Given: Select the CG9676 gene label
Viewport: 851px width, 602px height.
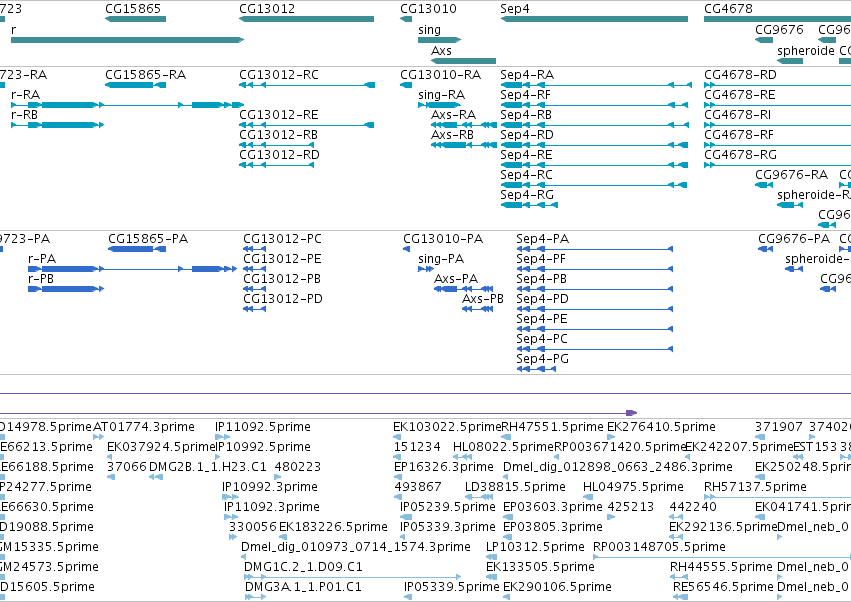Looking at the screenshot, I should (779, 29).
